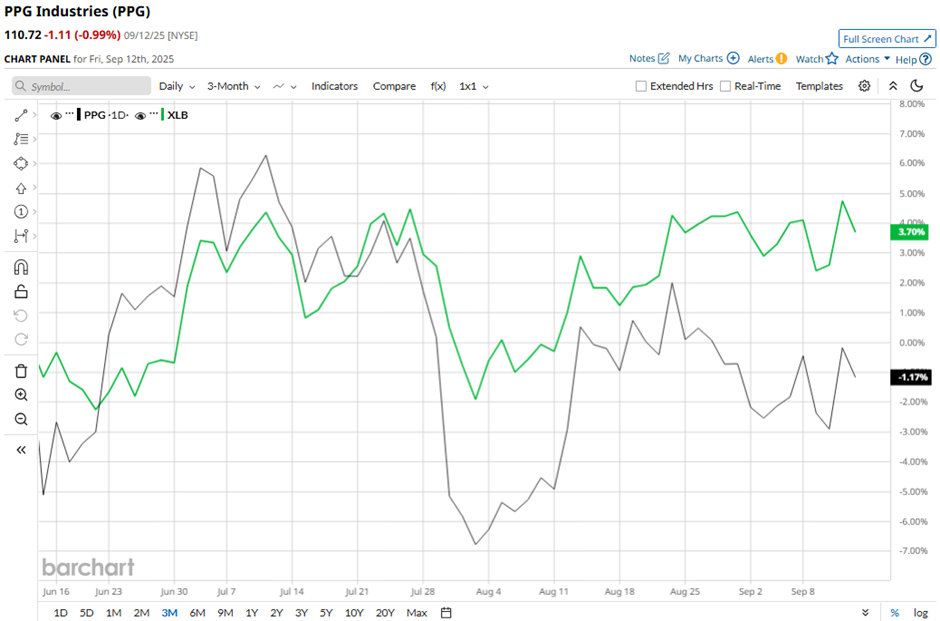The width and height of the screenshot is (940, 621).
Task: Select the 1D time range
Action: 61,613
